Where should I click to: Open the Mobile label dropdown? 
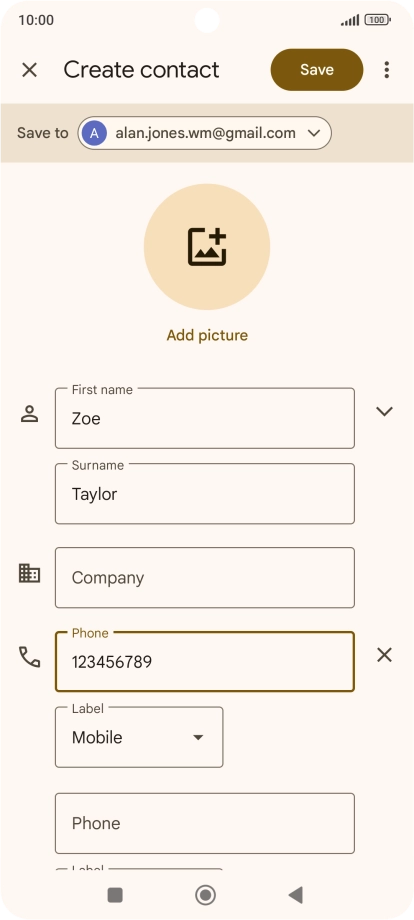coord(139,738)
